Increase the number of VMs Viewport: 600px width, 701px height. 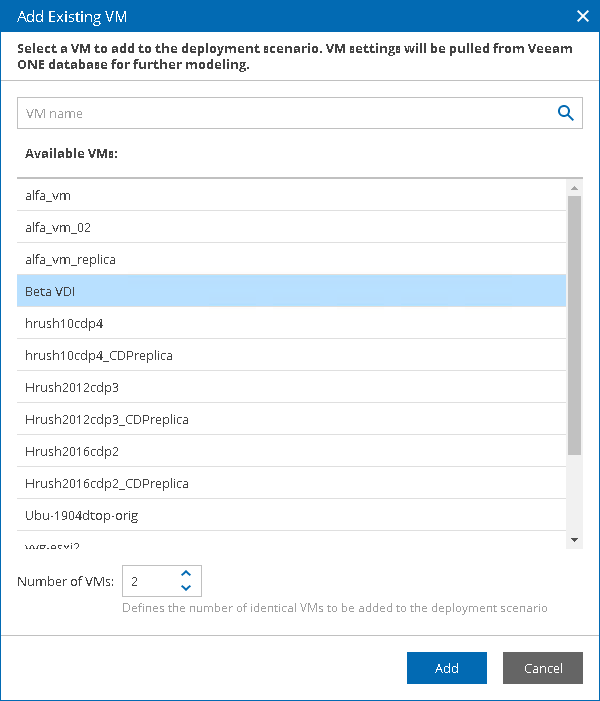(x=186, y=574)
